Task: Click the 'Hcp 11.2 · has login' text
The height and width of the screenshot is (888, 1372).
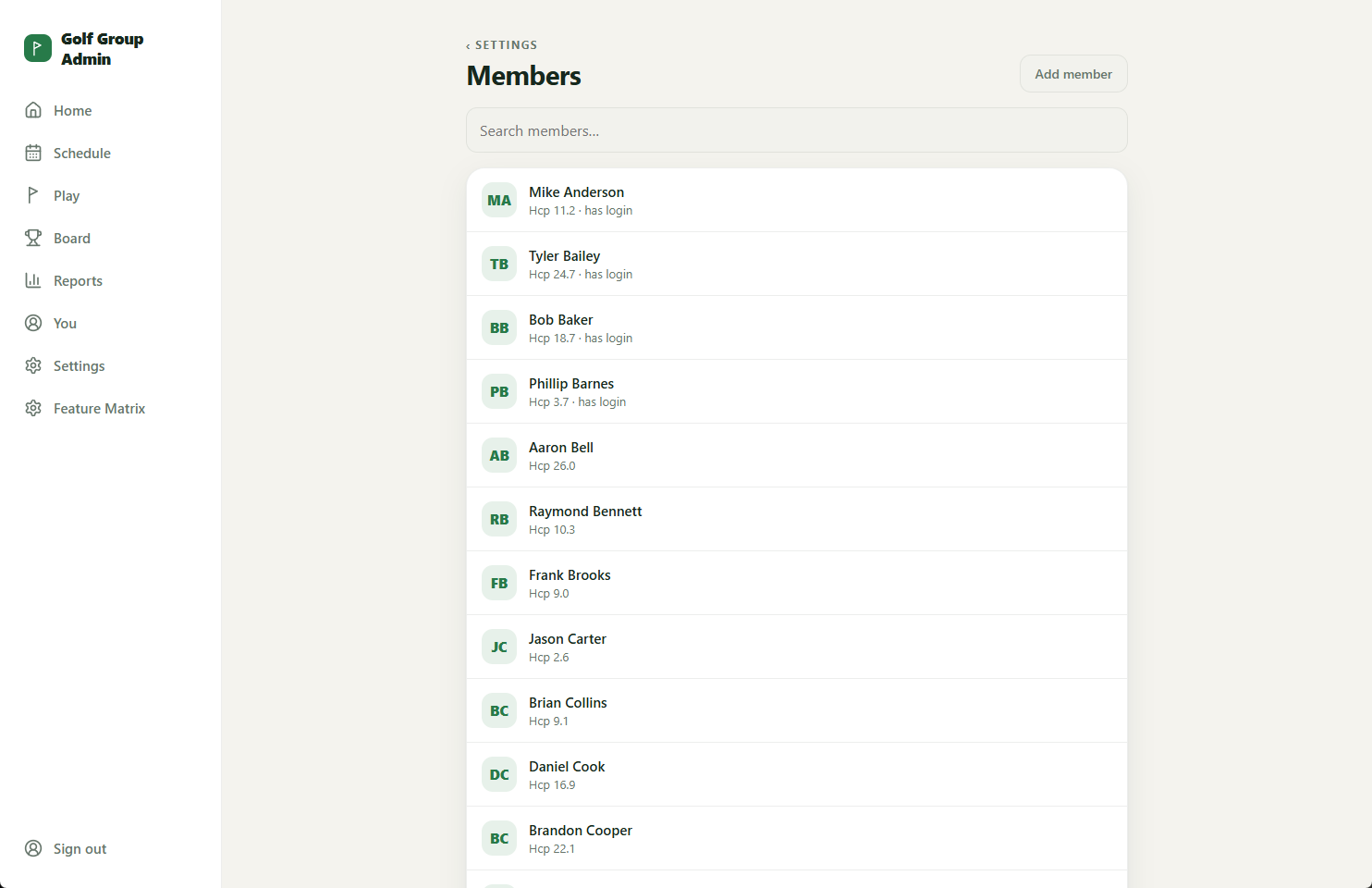Action: (x=581, y=211)
